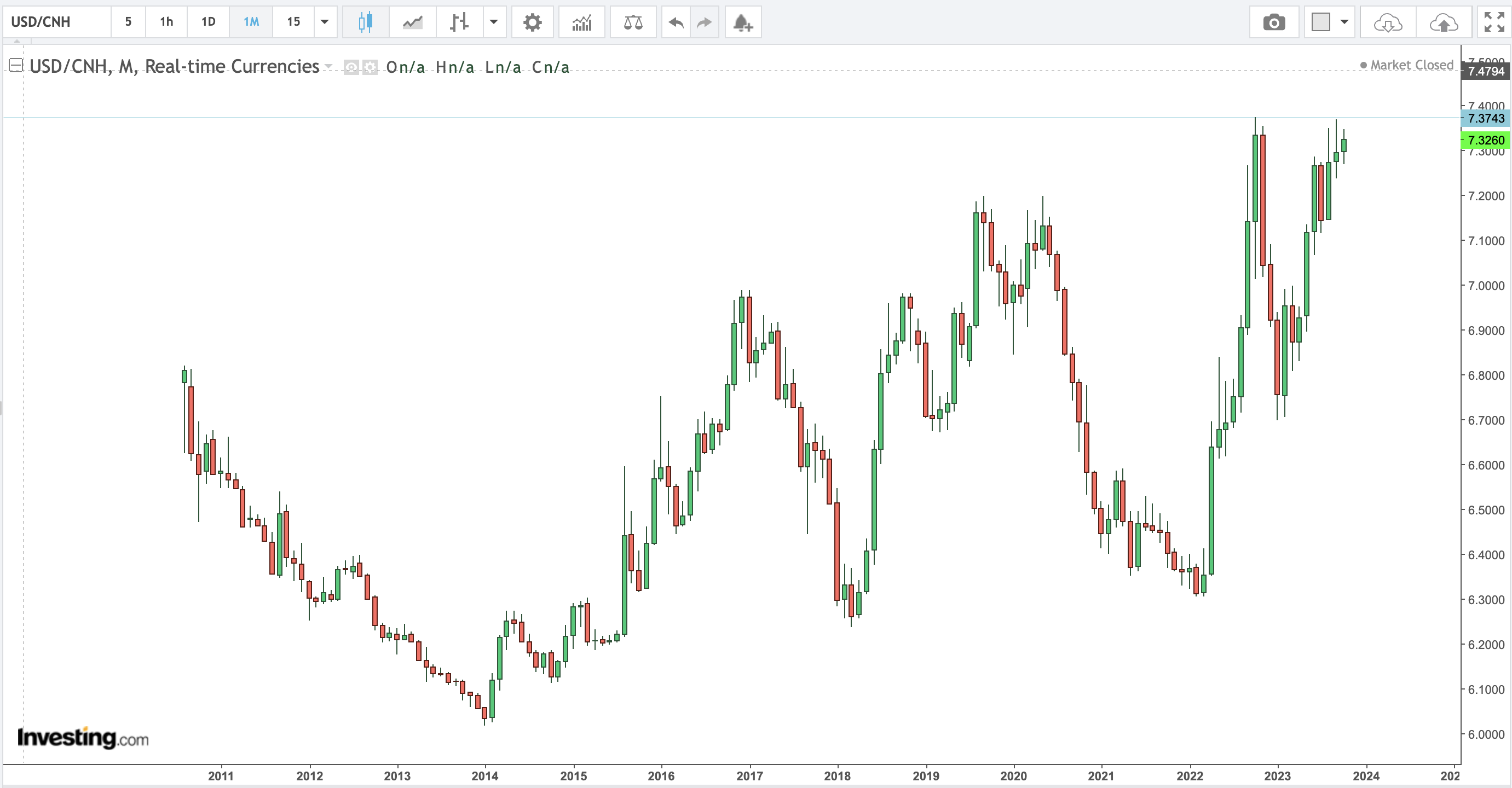Hide the series via legend eye icon

click(351, 67)
